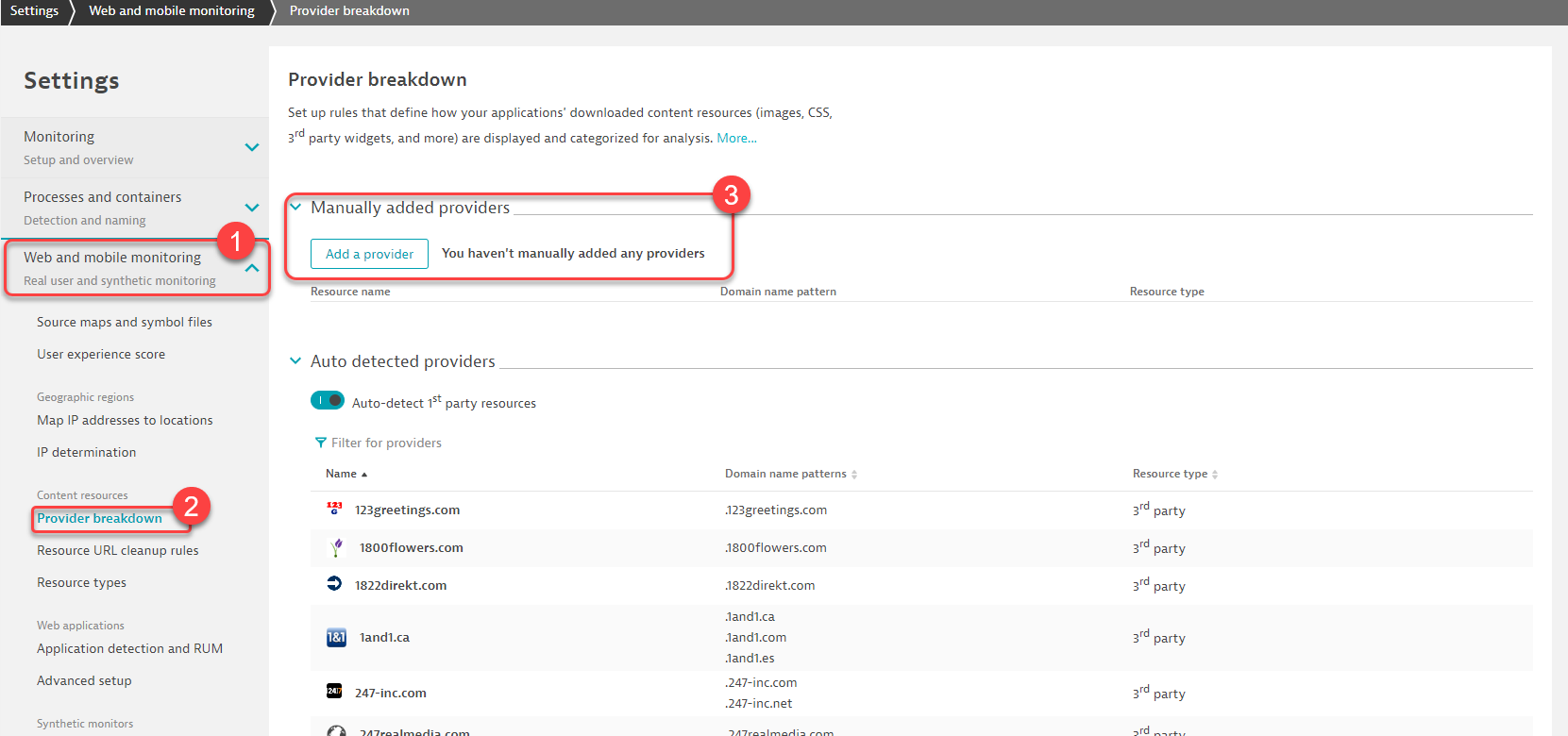Image resolution: width=1568 pixels, height=736 pixels.
Task: Open Source maps and symbol files
Action: [x=125, y=322]
